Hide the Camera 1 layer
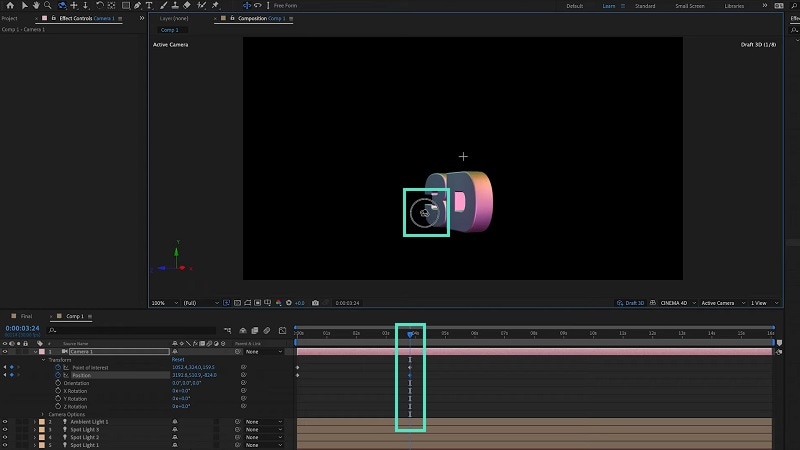This screenshot has height=450, width=800. [5, 352]
